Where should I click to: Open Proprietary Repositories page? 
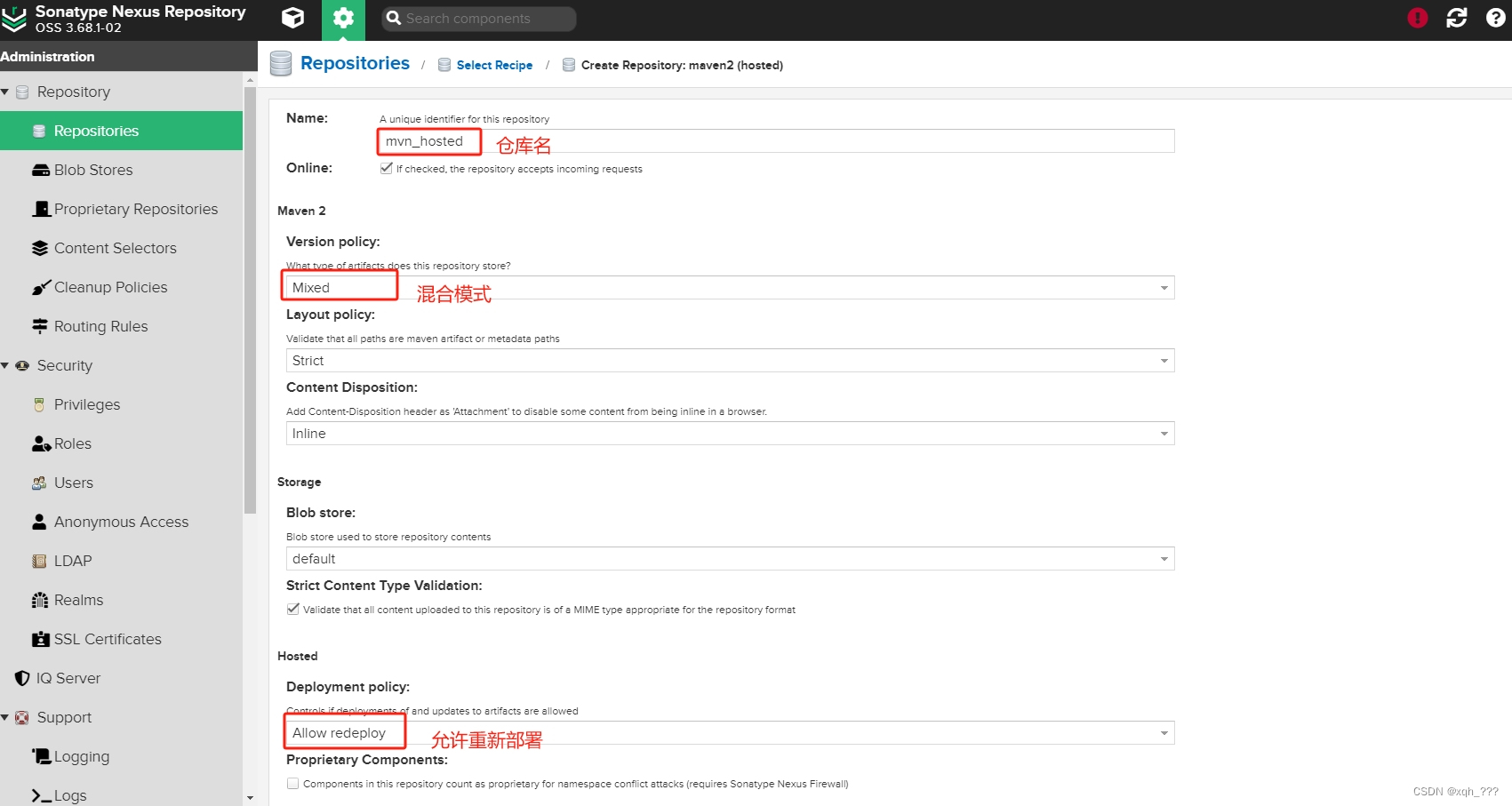121,209
